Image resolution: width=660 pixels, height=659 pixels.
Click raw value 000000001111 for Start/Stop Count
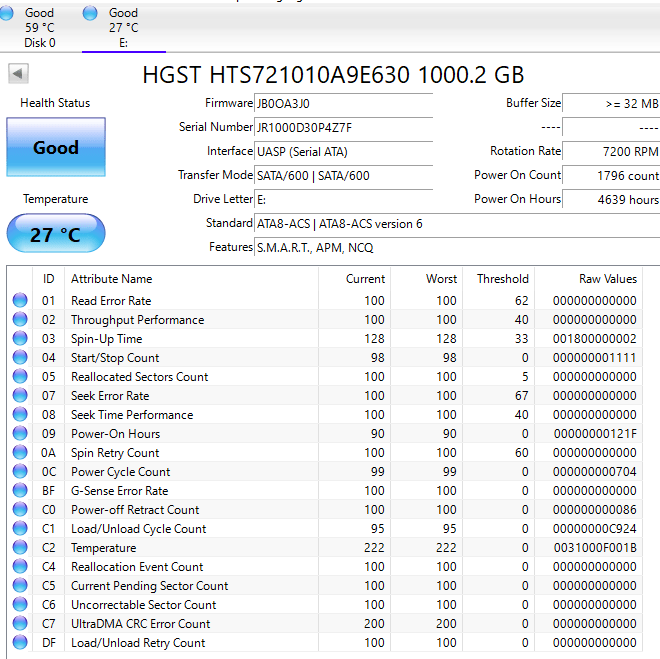(594, 358)
